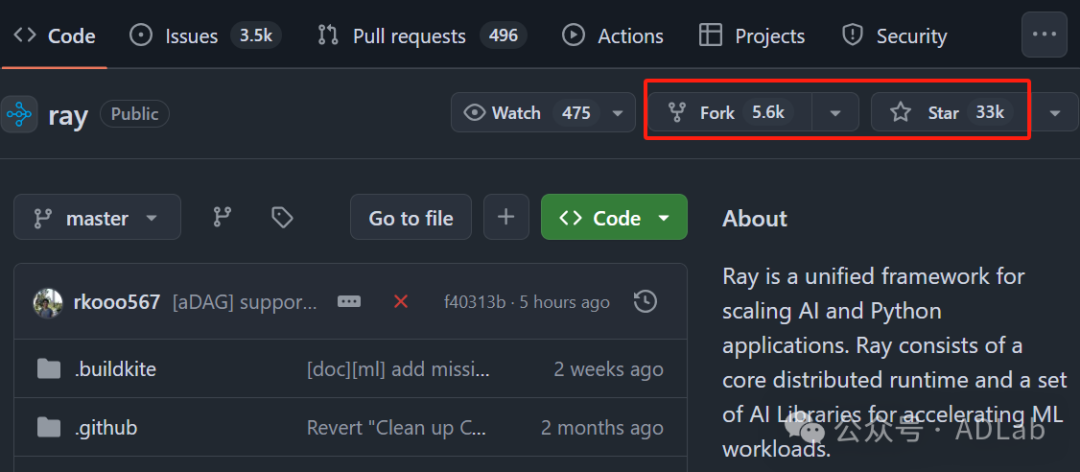The height and width of the screenshot is (472, 1080).
Task: Open the '[doc][ml] add missi...' commit message
Action: pos(399,369)
